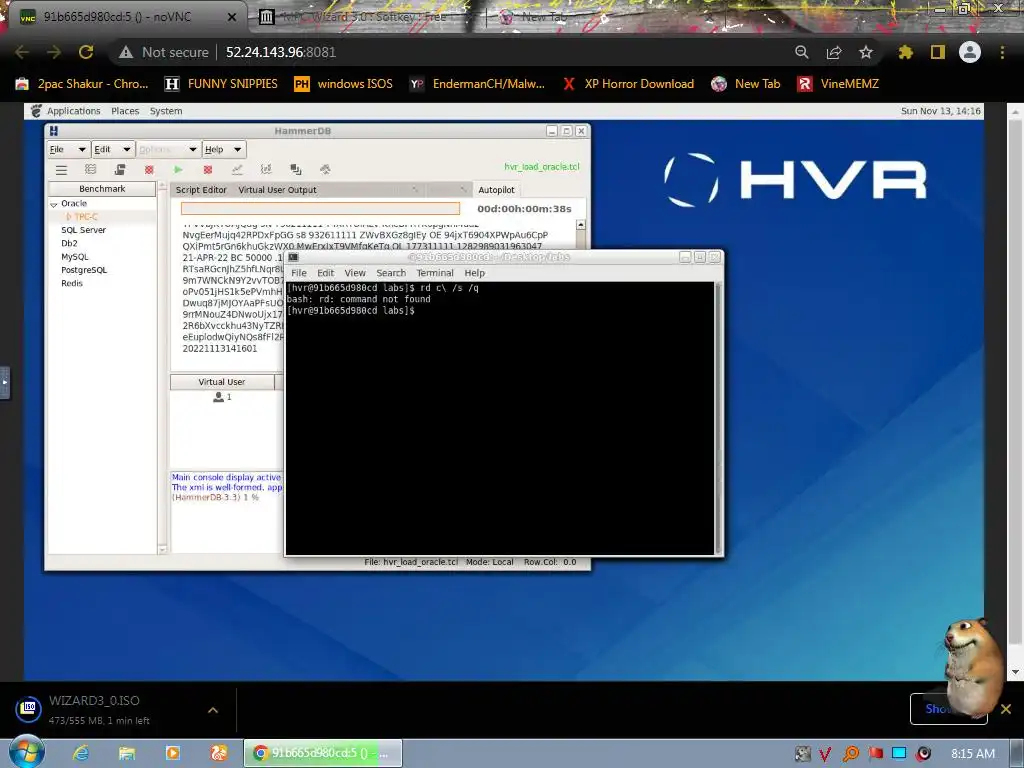This screenshot has height=768, width=1024.
Task: Click the share page icon
Action: tap(834, 52)
